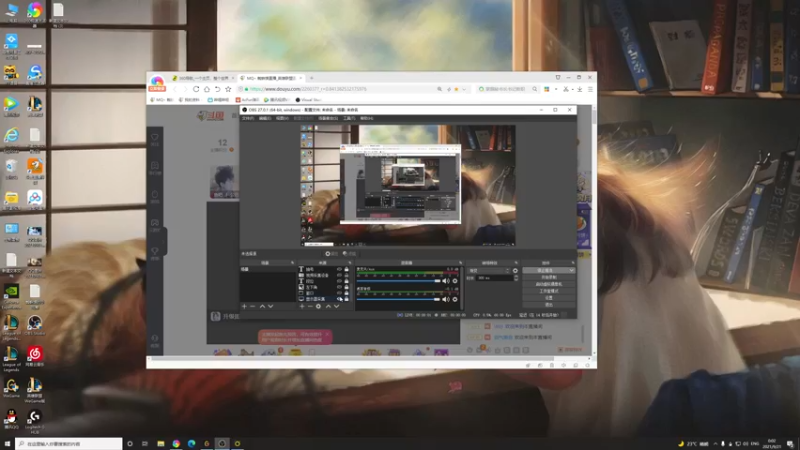Toggle visibility eye of third source row
This screenshot has width=800, height=450.
pyautogui.click(x=339, y=281)
